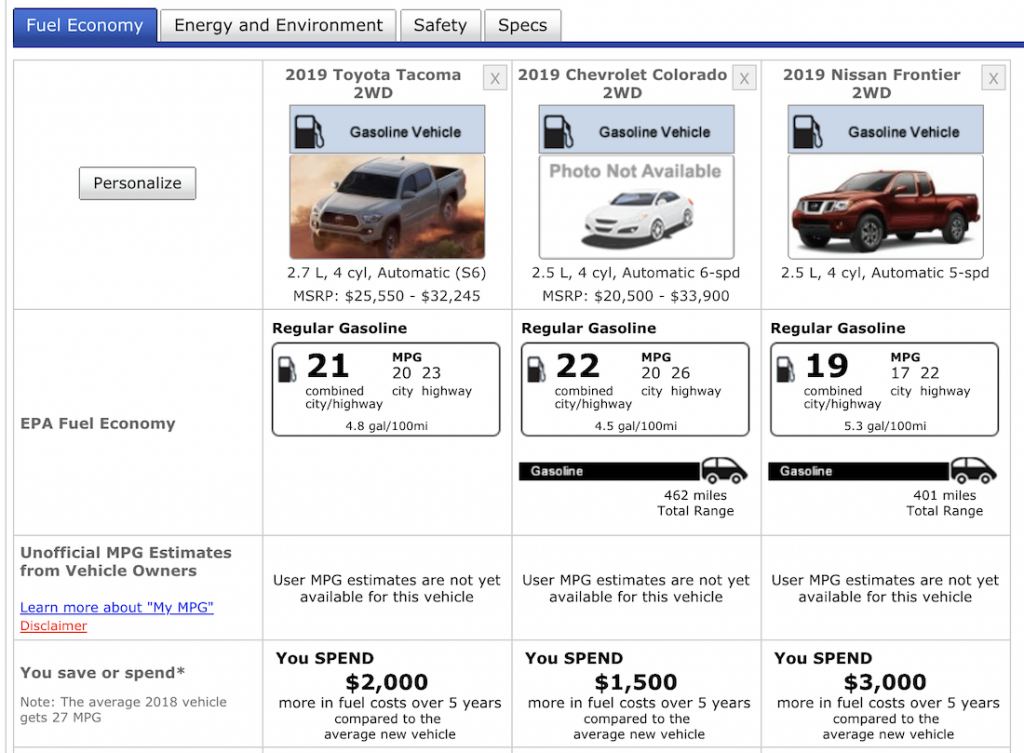Click the car icon above 462 miles range
This screenshot has width=1024, height=753.
tap(723, 470)
